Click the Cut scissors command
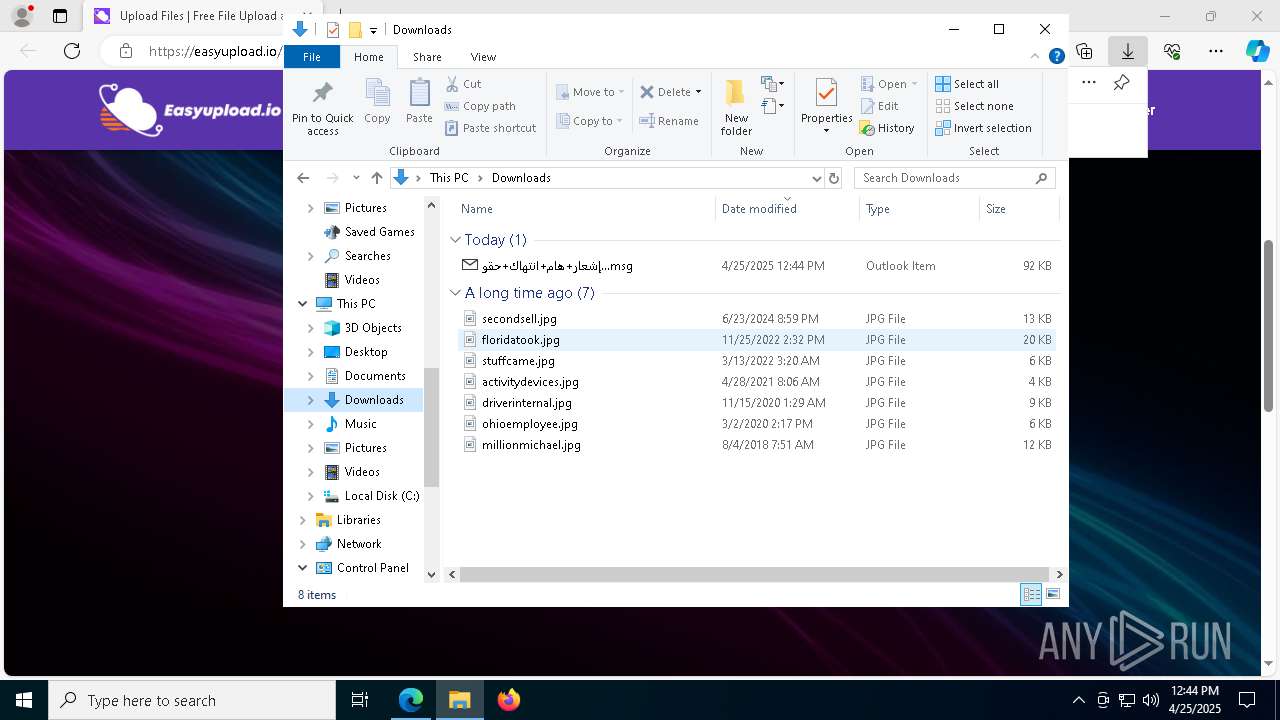Screen dimensions: 1280x720 click(x=463, y=84)
